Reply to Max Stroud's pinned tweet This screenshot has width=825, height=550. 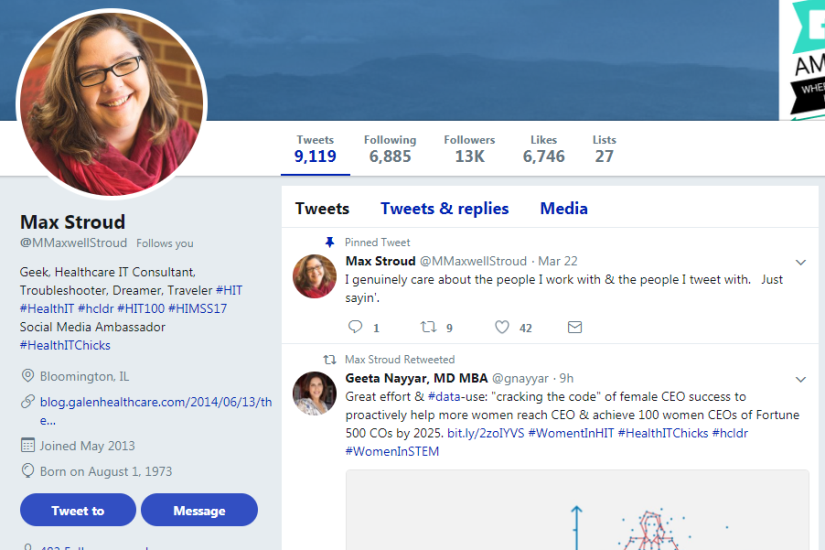pos(356,327)
